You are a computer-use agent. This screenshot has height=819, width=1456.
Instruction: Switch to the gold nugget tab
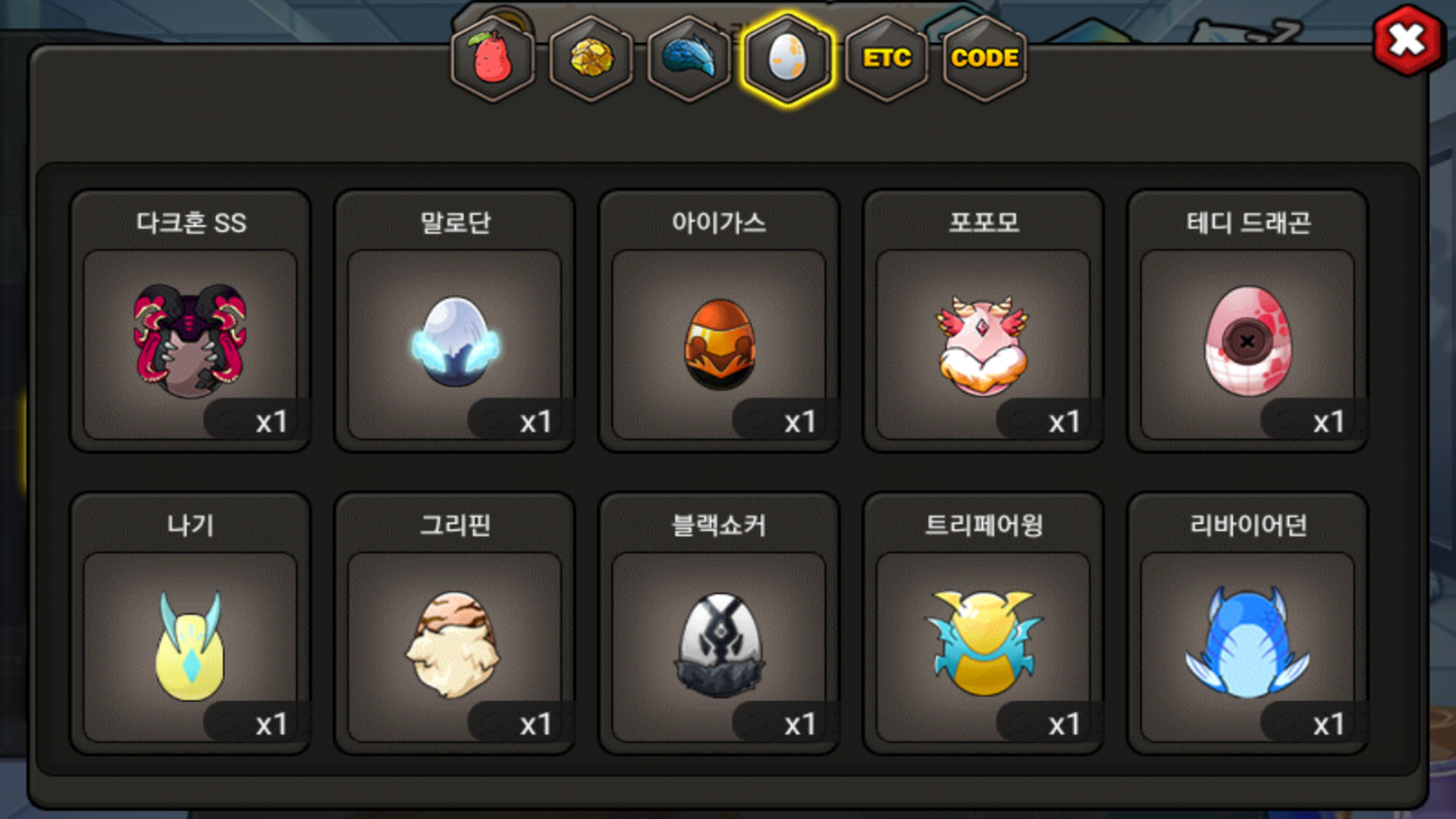tap(591, 58)
